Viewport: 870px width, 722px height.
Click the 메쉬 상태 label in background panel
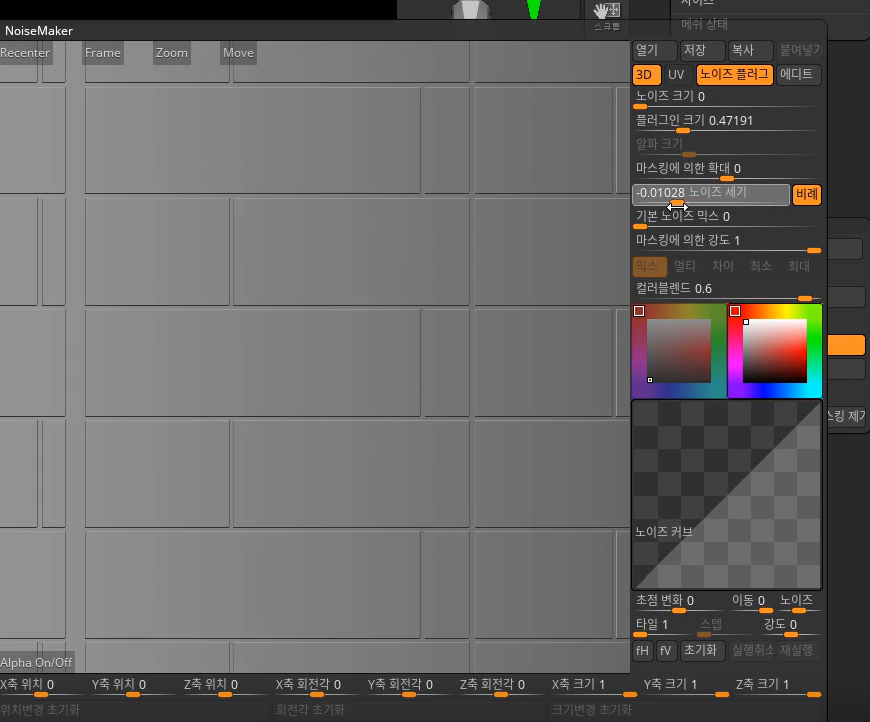[704, 24]
